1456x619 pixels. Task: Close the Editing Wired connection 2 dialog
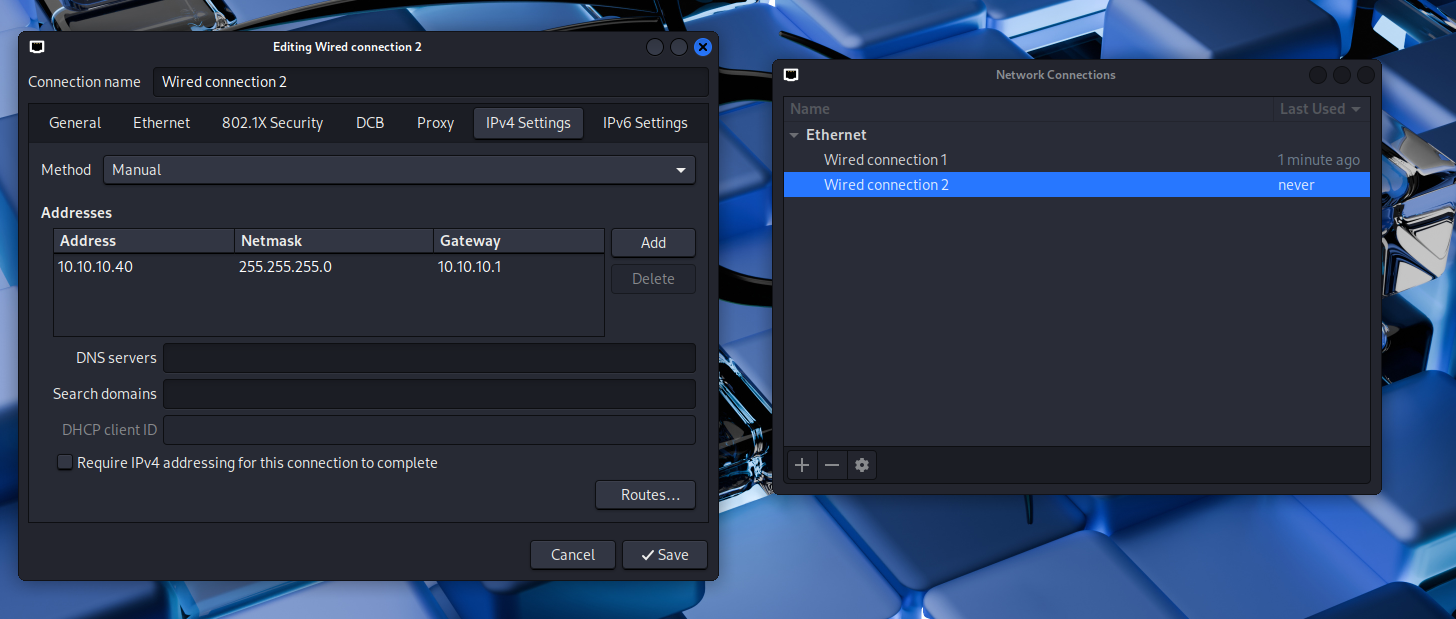pos(703,47)
